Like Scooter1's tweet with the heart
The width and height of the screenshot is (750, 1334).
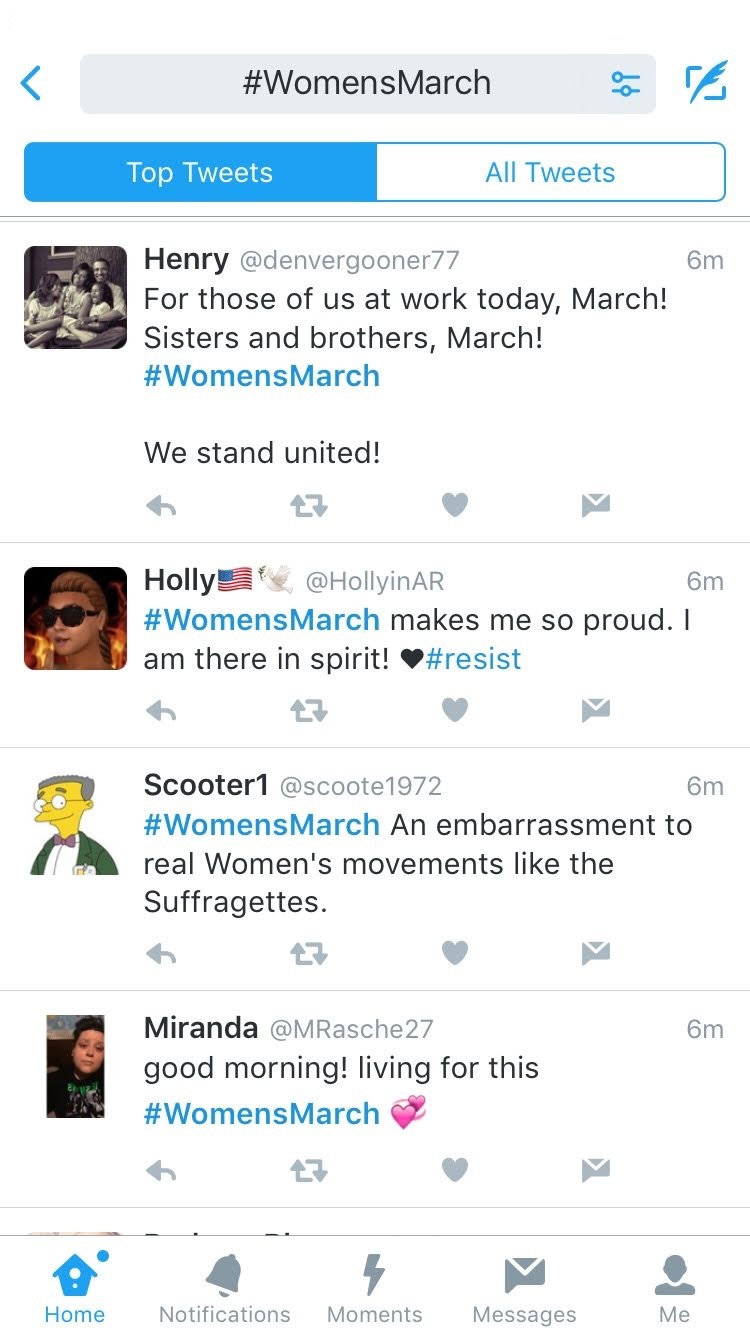455,954
